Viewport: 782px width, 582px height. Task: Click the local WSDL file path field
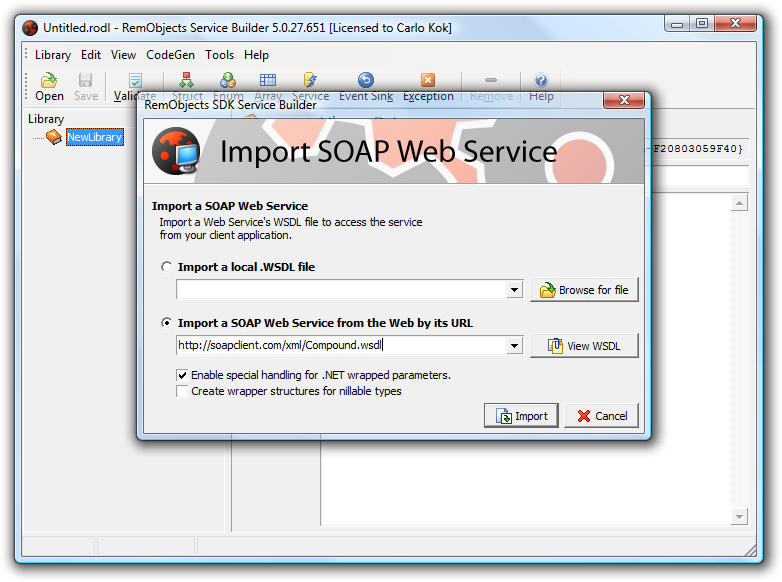(342, 290)
